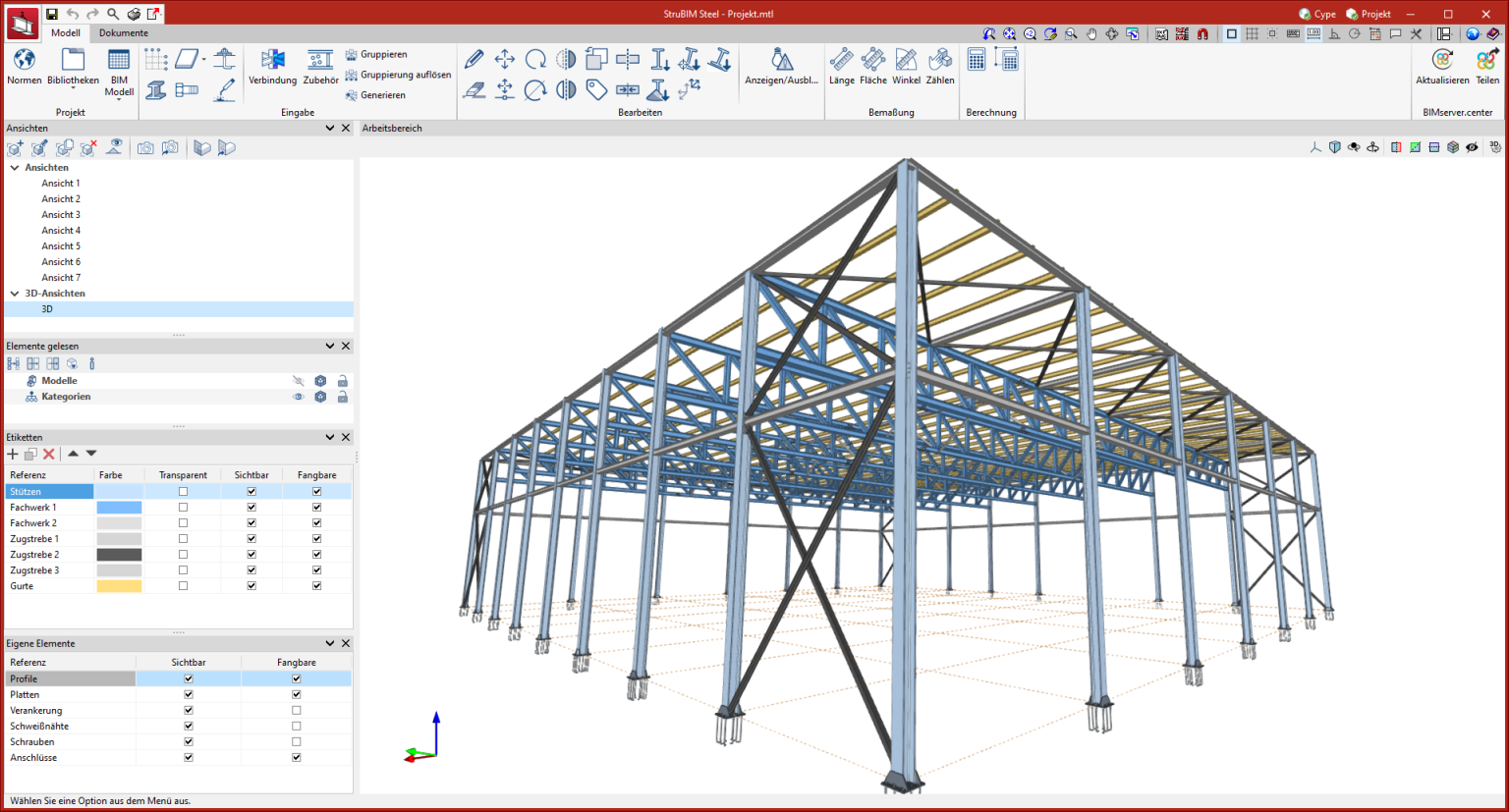
Task: Click the dark gray Zugstrebe 2 color swatch
Action: coord(119,555)
